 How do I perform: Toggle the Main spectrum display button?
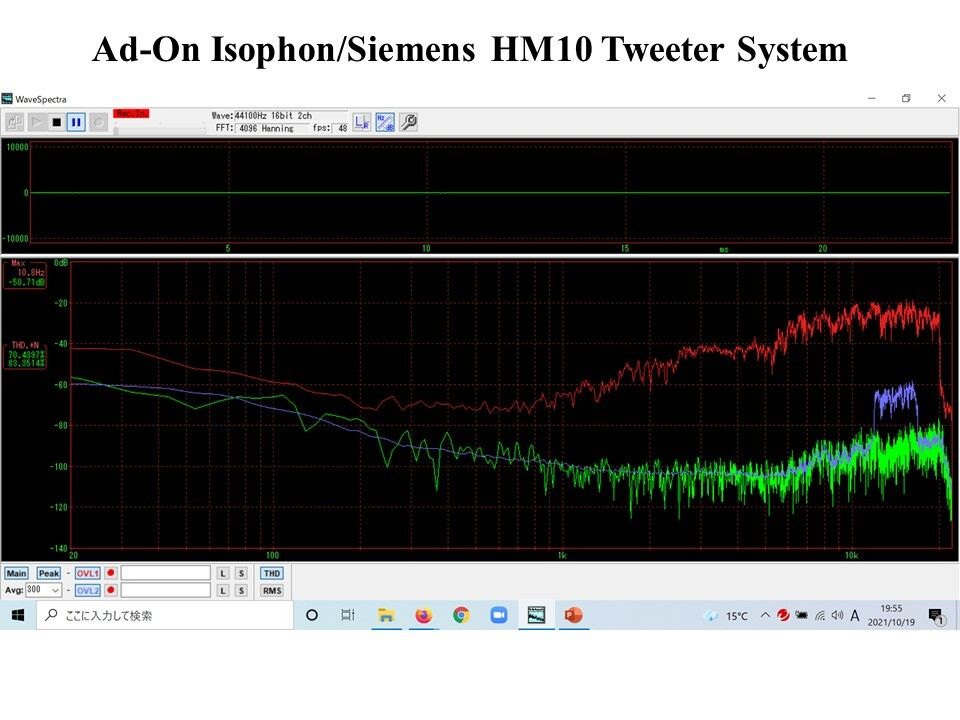[16, 574]
